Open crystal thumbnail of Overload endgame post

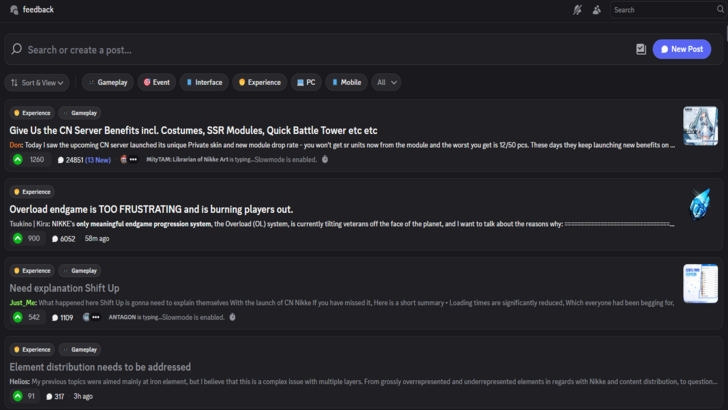[x=700, y=204]
